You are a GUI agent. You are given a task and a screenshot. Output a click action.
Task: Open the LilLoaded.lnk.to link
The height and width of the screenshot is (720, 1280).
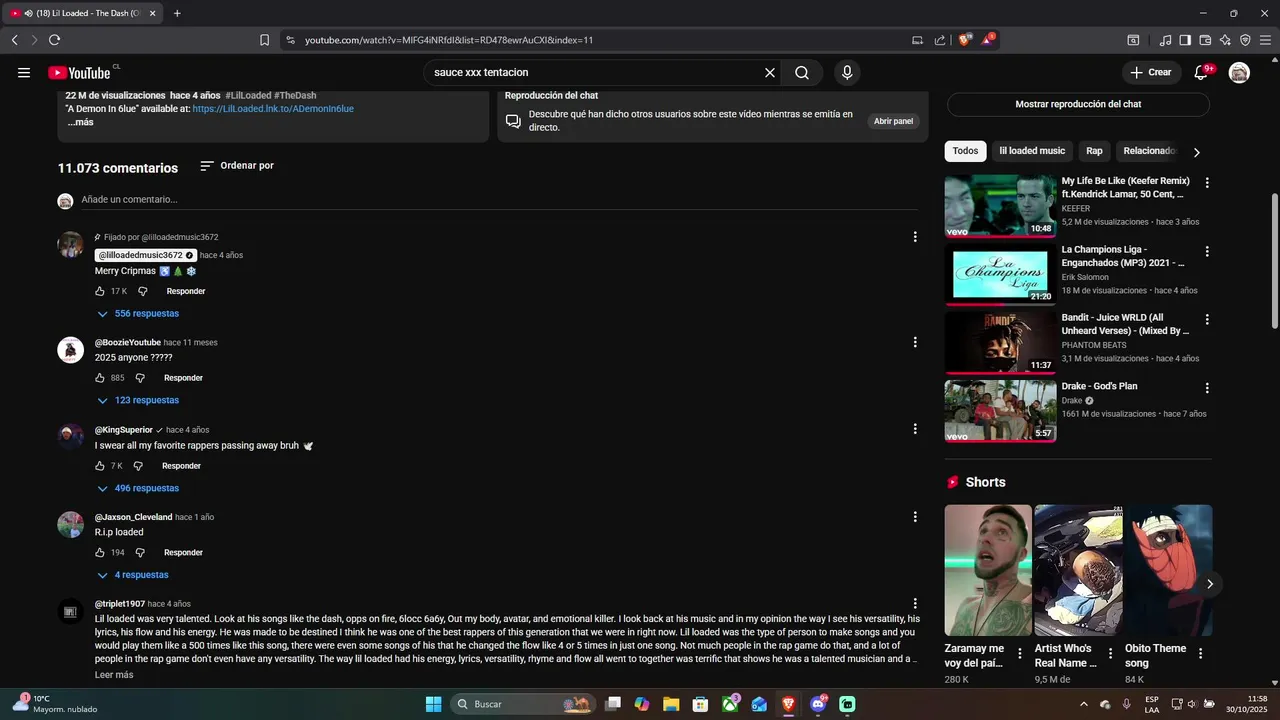[273, 109]
